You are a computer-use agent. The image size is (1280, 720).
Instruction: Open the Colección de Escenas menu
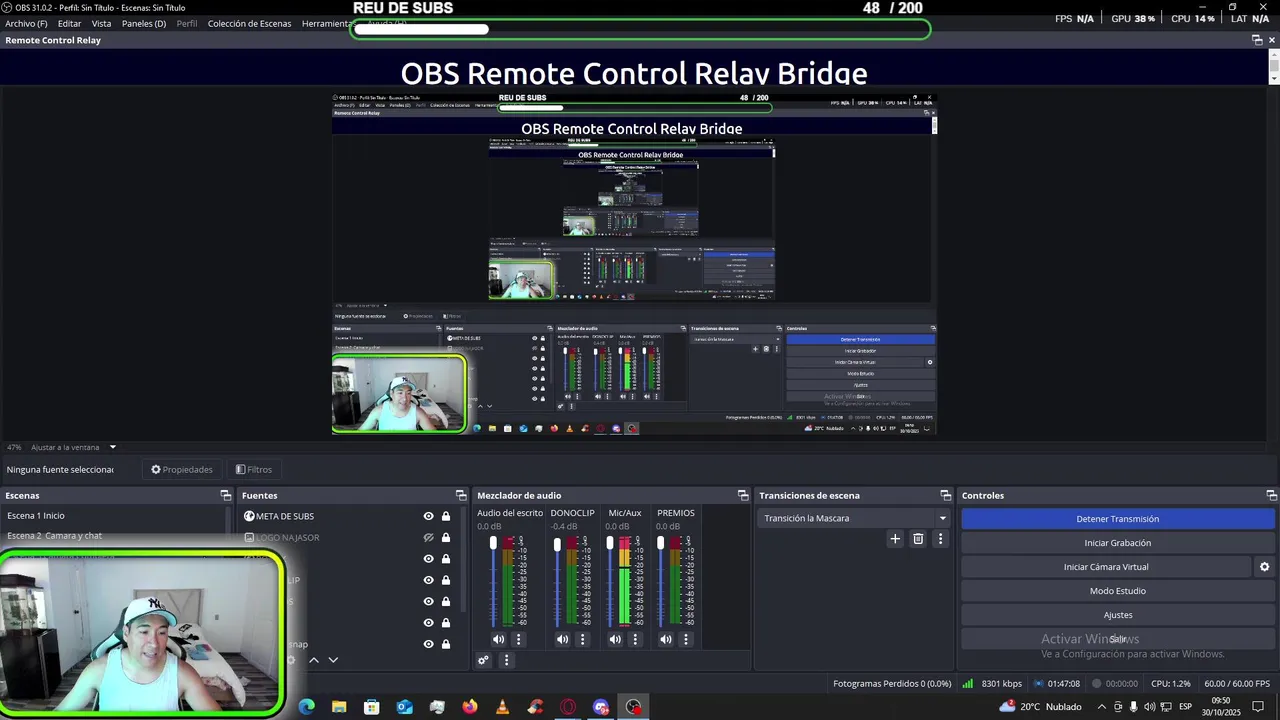[x=249, y=23]
